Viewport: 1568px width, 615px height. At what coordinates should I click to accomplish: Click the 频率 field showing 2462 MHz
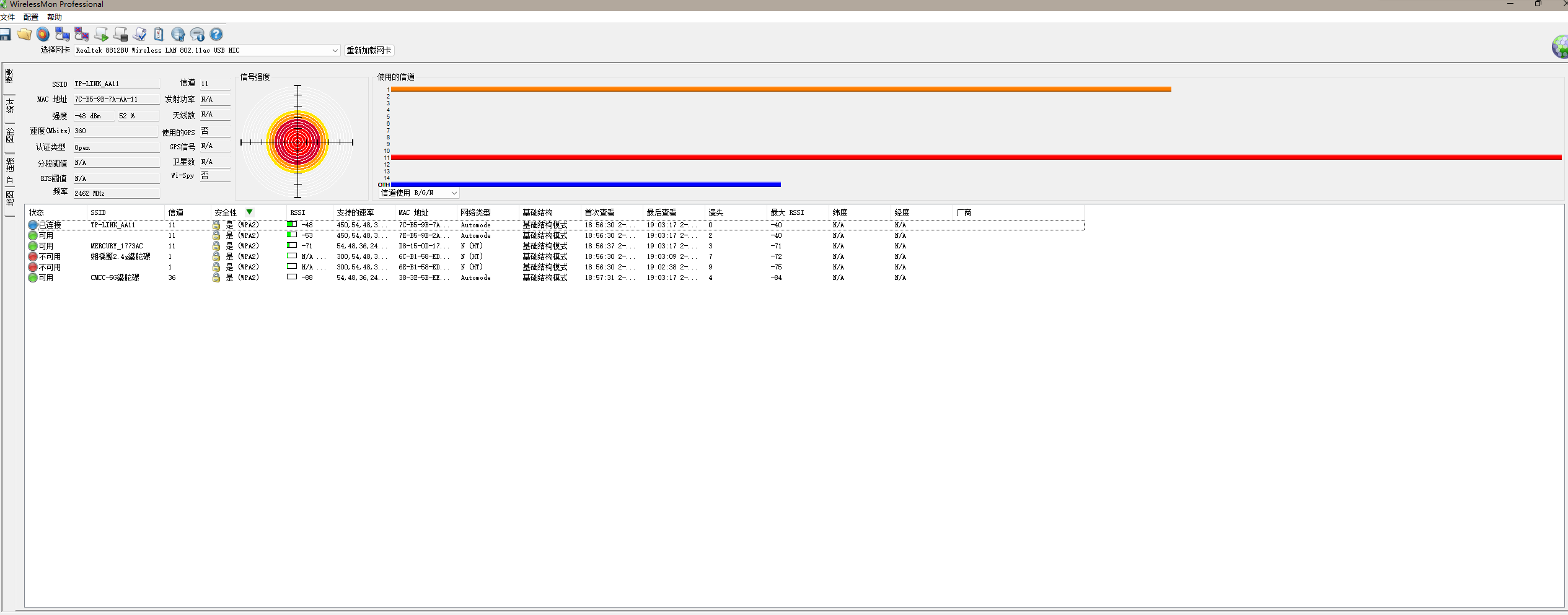point(117,193)
